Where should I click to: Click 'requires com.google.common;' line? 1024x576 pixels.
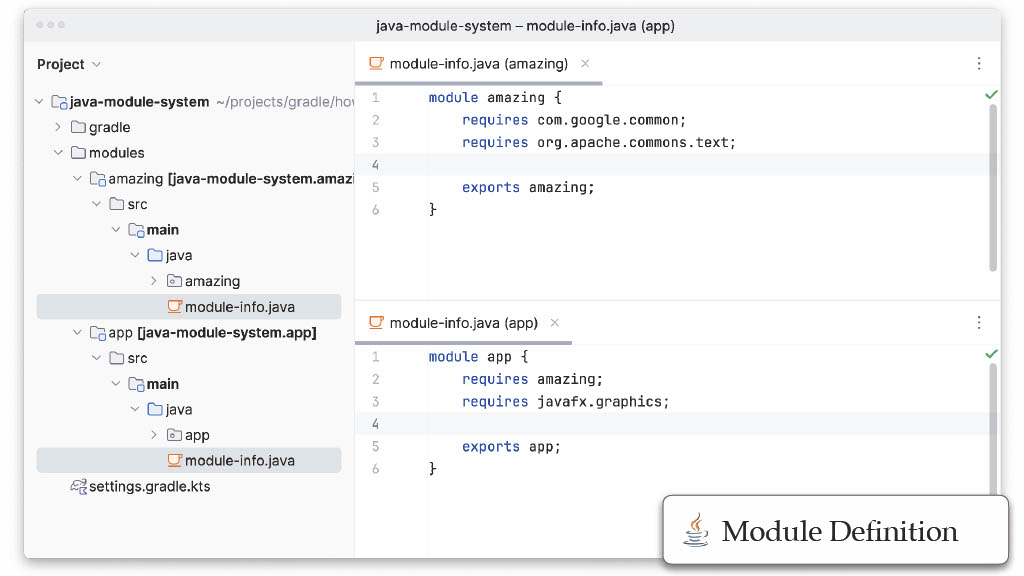click(x=574, y=120)
